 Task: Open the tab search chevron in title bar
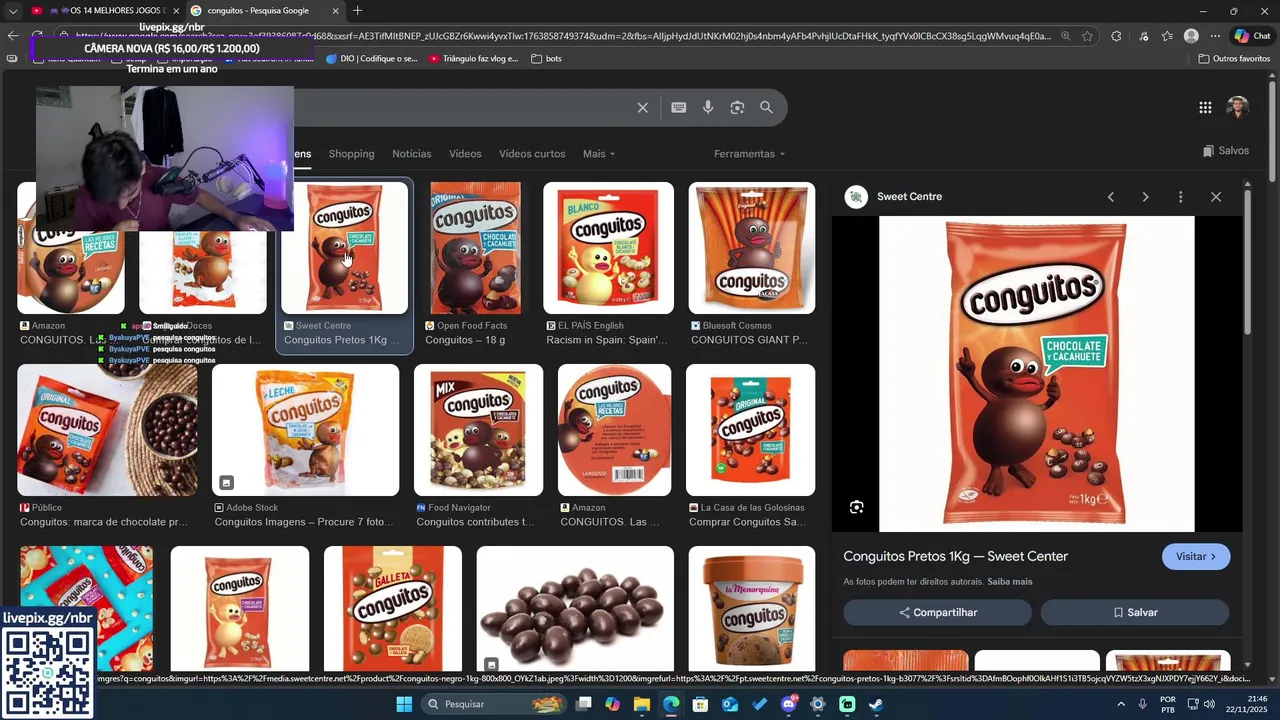(12, 11)
